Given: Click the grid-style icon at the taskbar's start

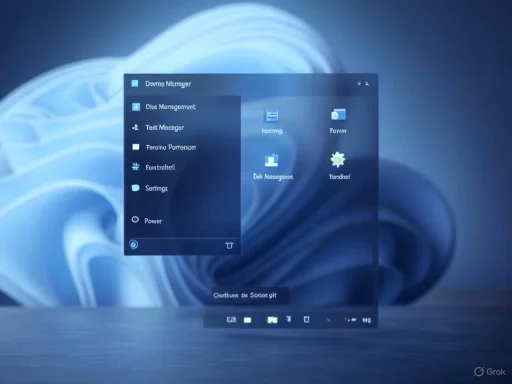Looking at the screenshot, I should pos(231,320).
